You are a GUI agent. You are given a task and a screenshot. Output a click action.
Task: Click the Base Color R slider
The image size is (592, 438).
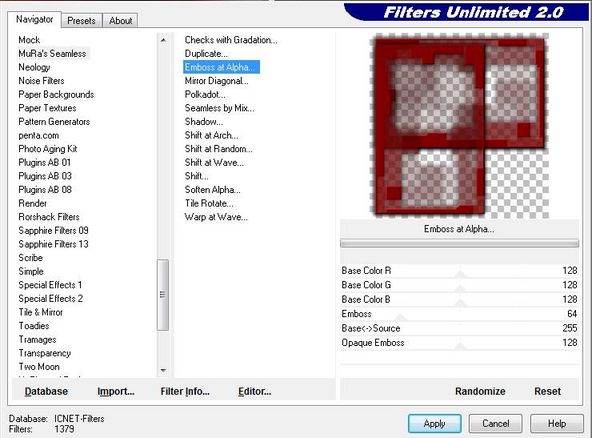[x=459, y=271]
